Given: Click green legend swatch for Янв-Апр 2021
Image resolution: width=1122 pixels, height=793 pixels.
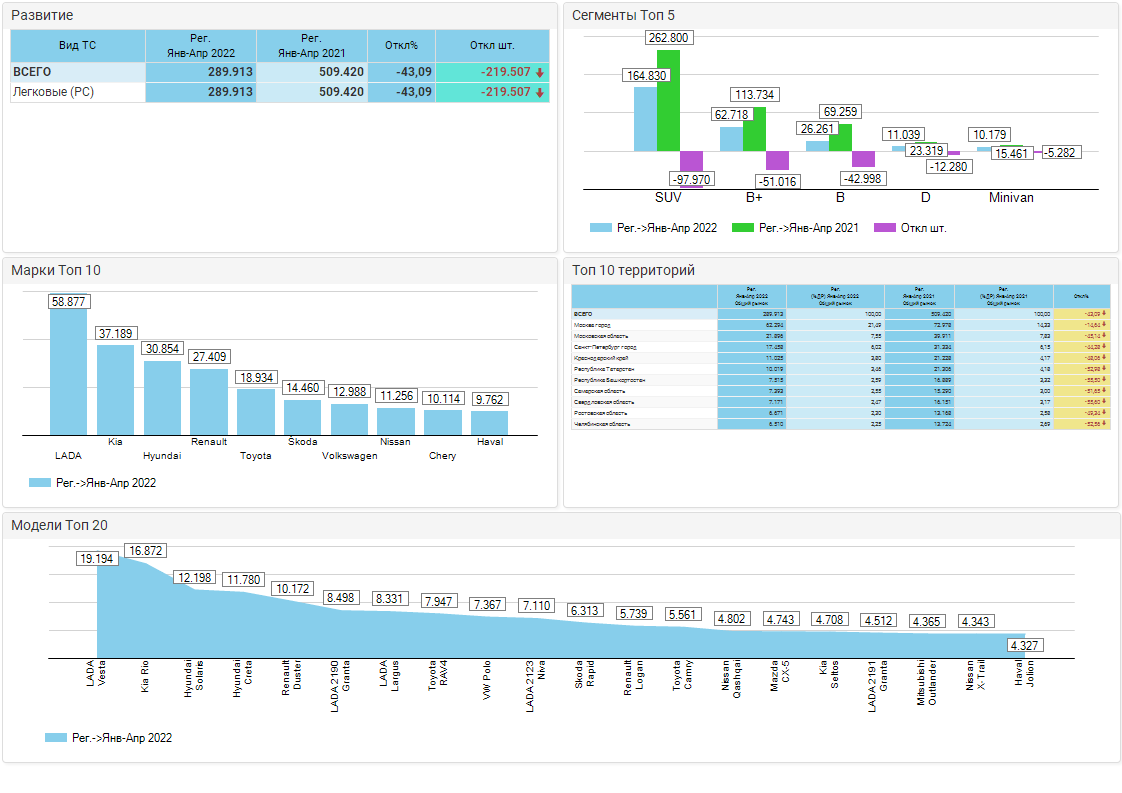Looking at the screenshot, I should [742, 228].
